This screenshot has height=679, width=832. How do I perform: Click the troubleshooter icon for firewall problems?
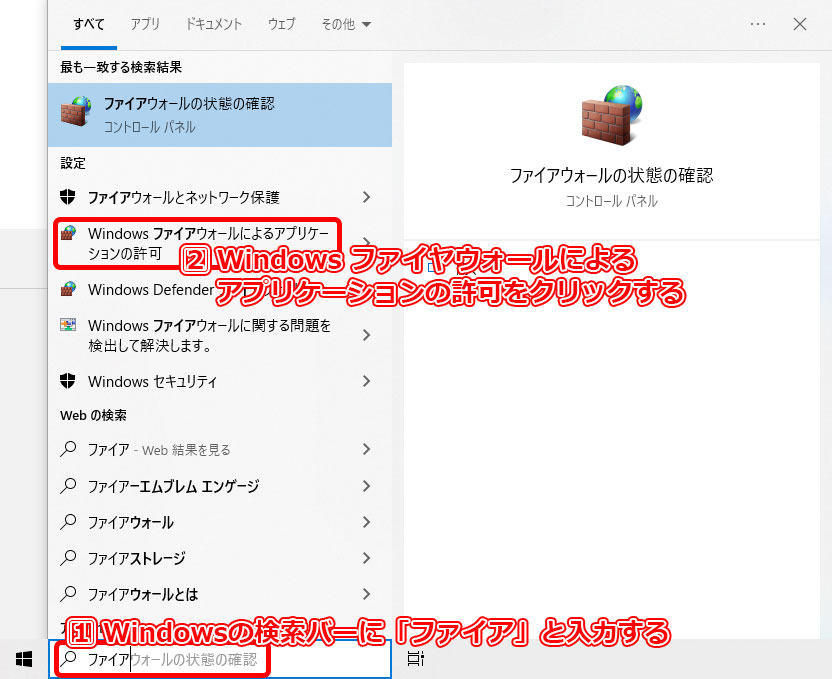[68, 326]
